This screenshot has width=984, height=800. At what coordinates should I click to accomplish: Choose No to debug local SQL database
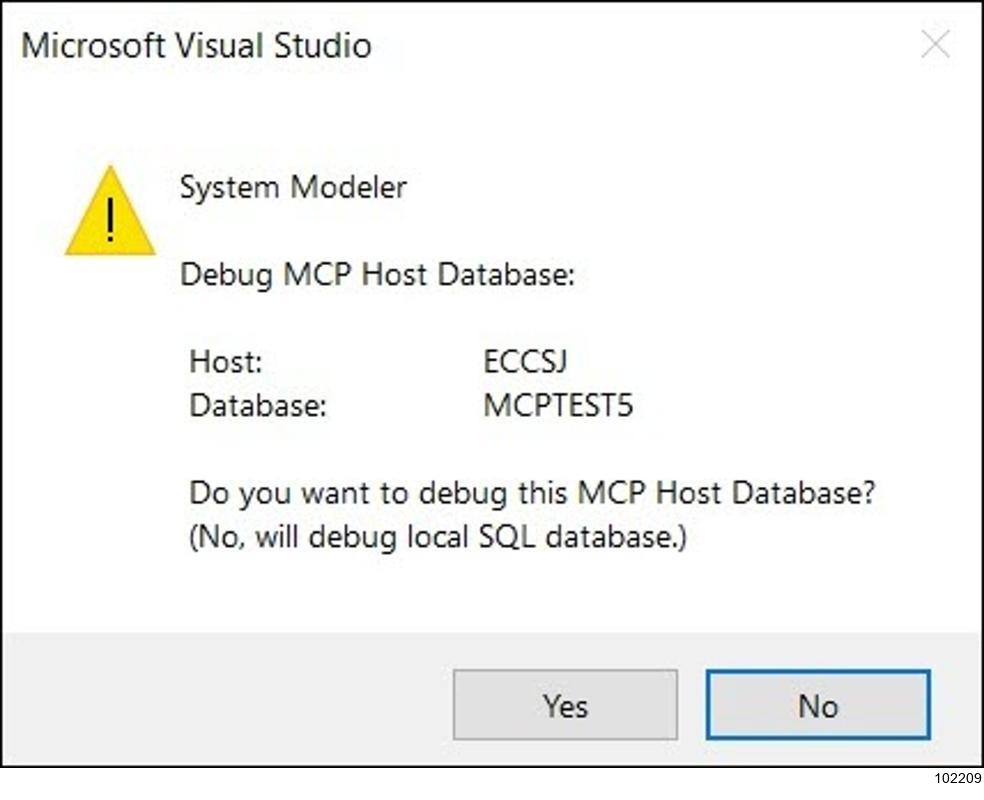pyautogui.click(x=817, y=706)
